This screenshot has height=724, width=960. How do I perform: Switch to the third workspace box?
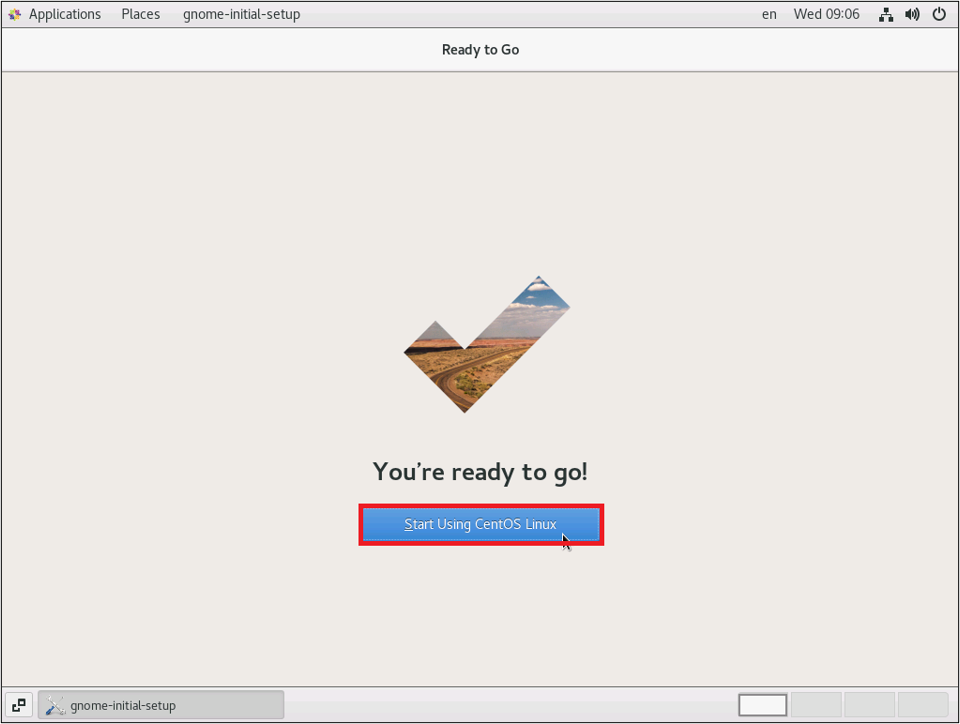click(869, 705)
